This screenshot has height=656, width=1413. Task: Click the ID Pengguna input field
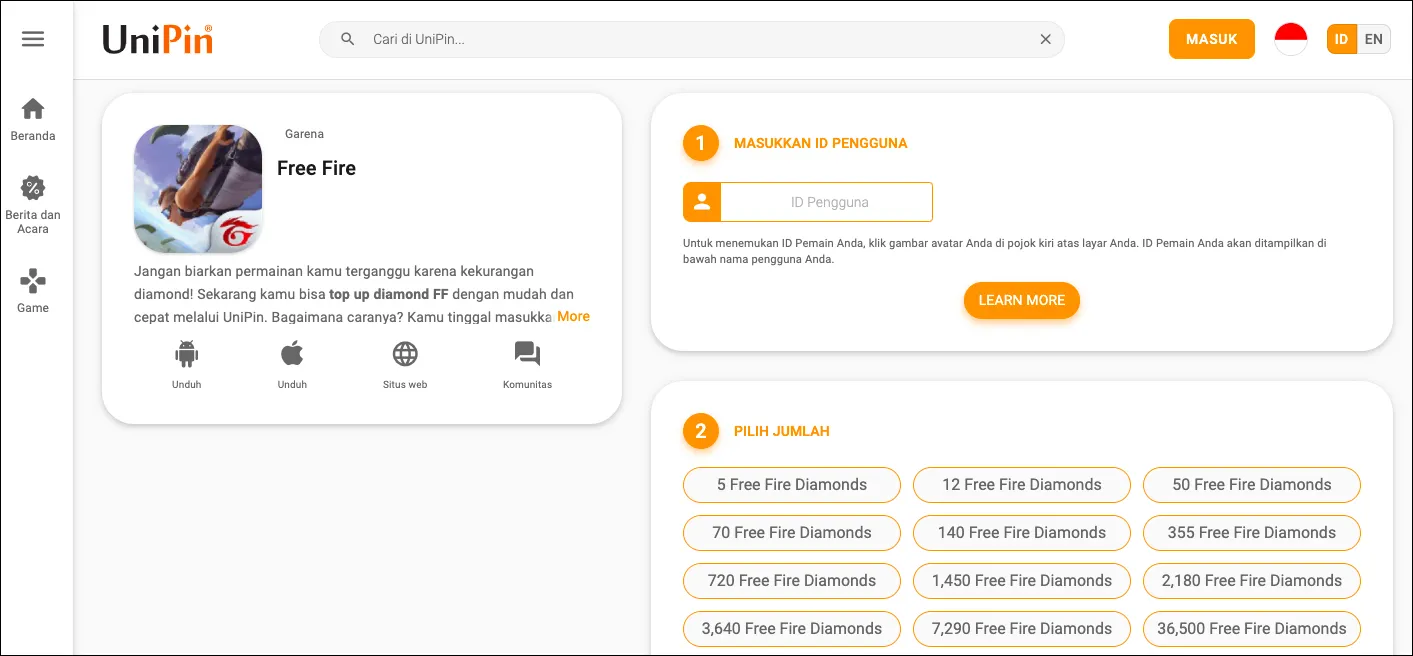[x=827, y=202]
